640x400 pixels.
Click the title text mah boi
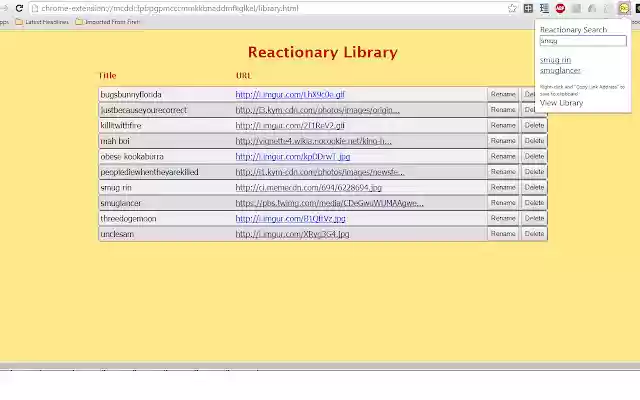pos(115,141)
